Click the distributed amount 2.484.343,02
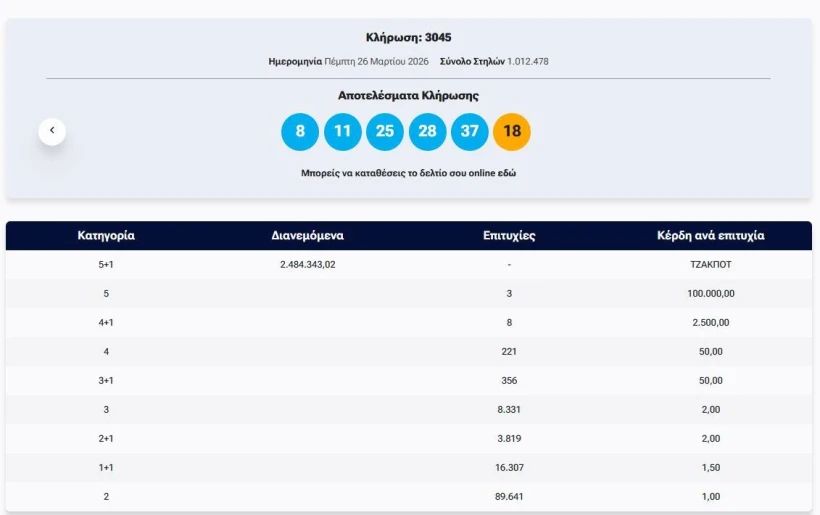This screenshot has width=820, height=515. point(308,265)
